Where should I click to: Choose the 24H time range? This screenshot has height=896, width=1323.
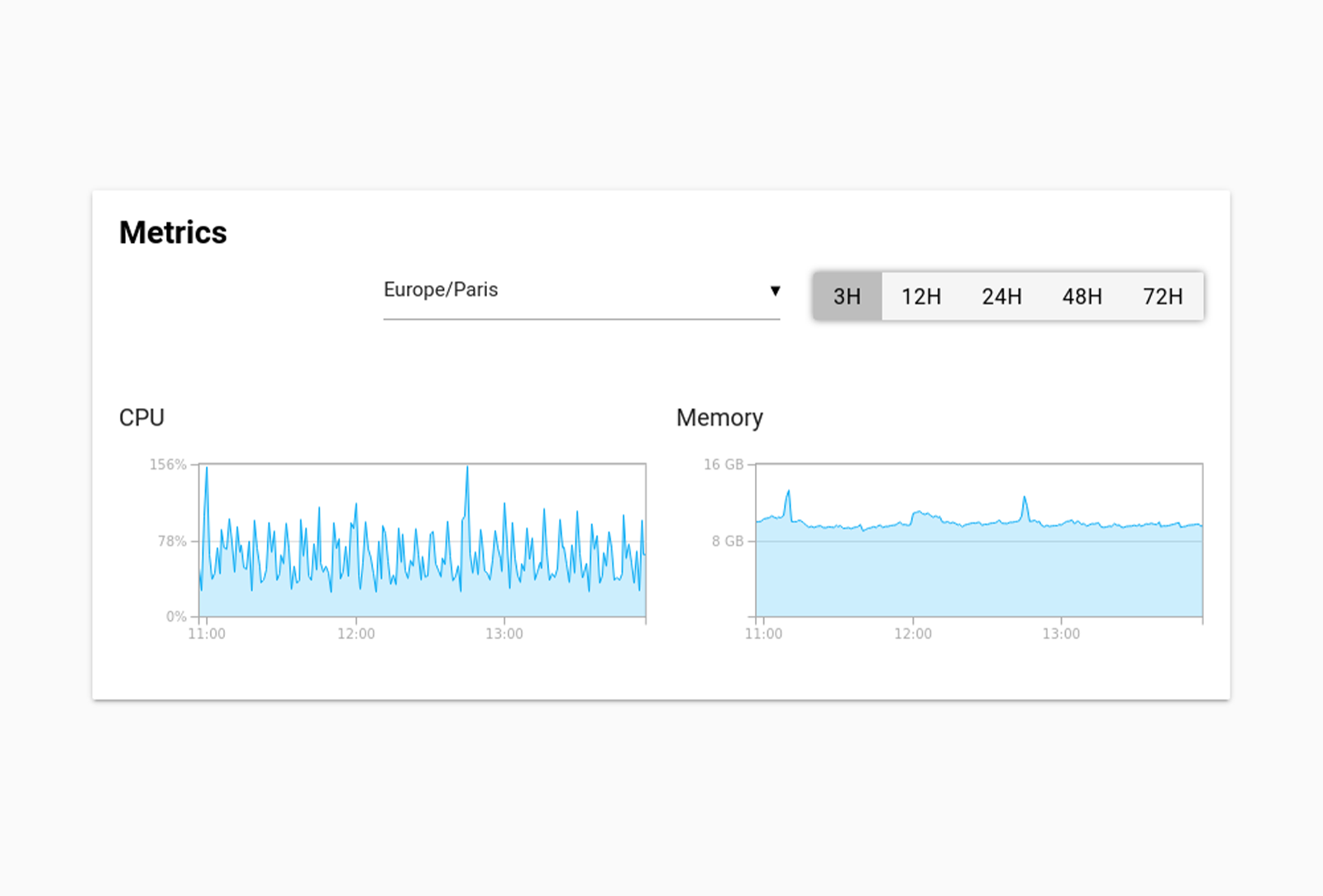click(1001, 296)
